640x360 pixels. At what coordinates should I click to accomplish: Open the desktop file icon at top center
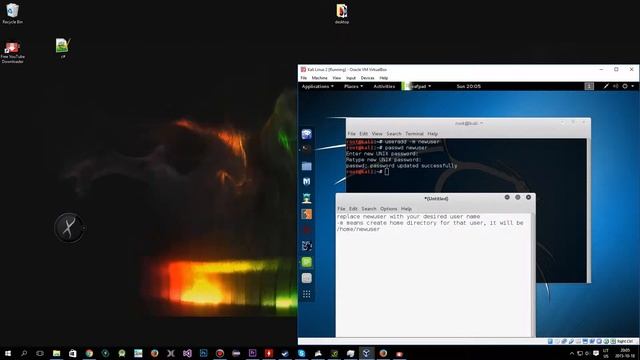342,14
